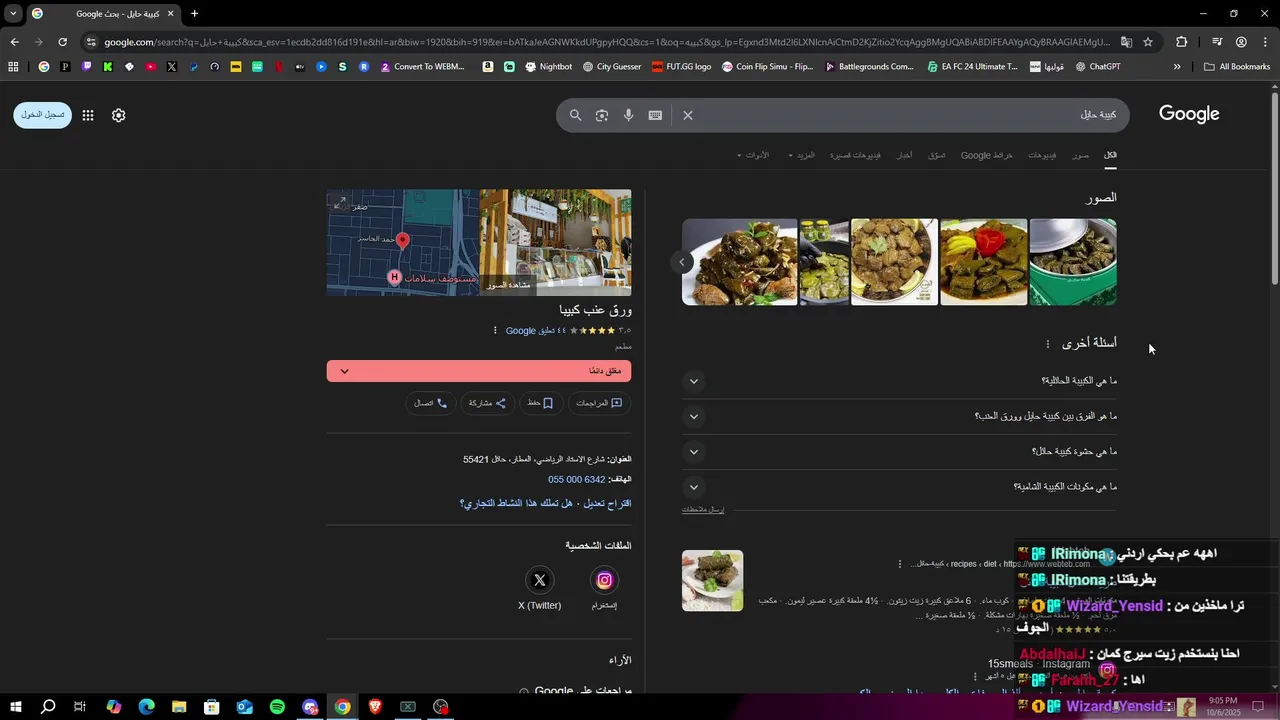
Task: Start voice search with the microphone
Action: tap(628, 115)
